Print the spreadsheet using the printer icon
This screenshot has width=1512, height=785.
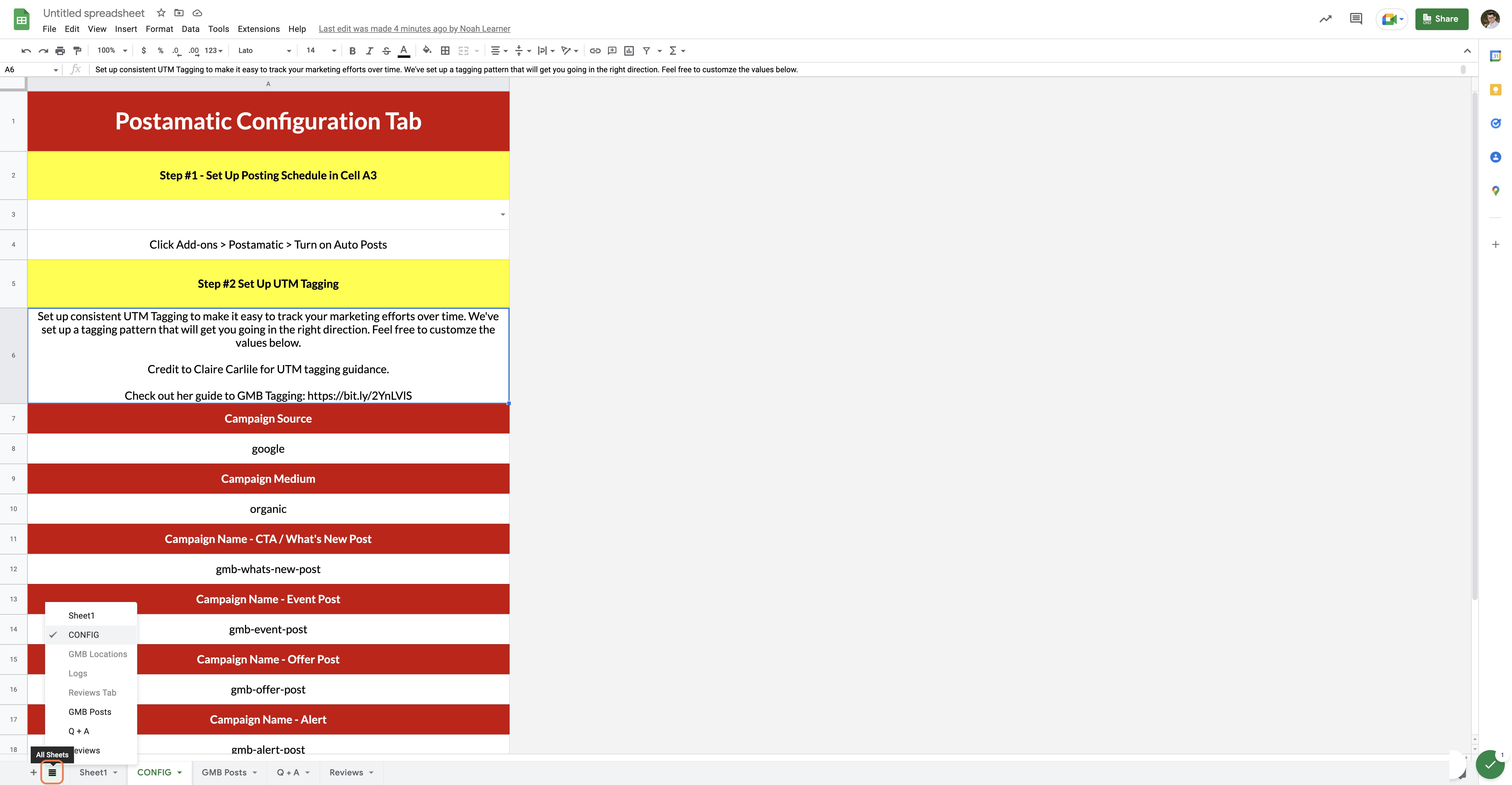(x=60, y=51)
